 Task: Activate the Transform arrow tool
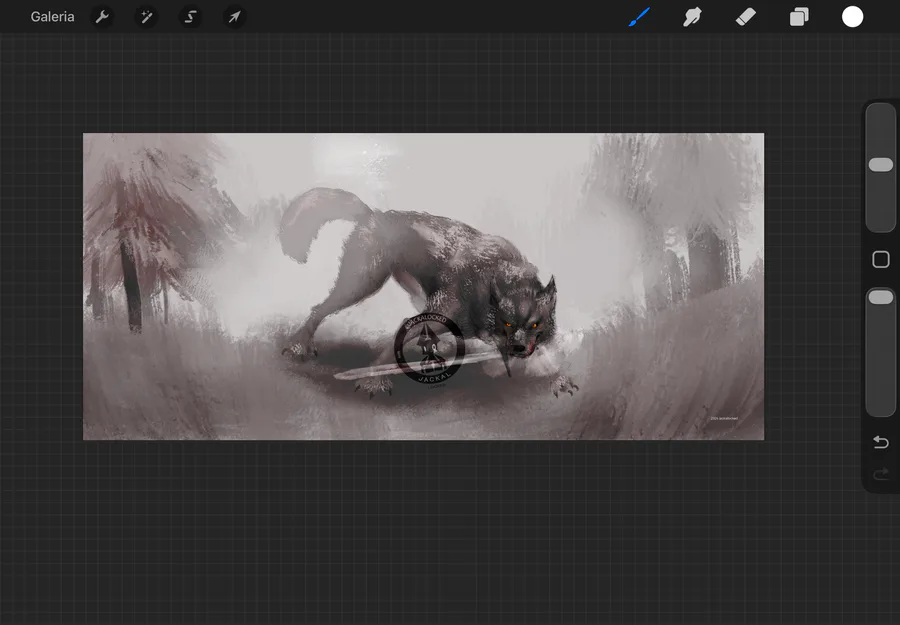pos(234,17)
